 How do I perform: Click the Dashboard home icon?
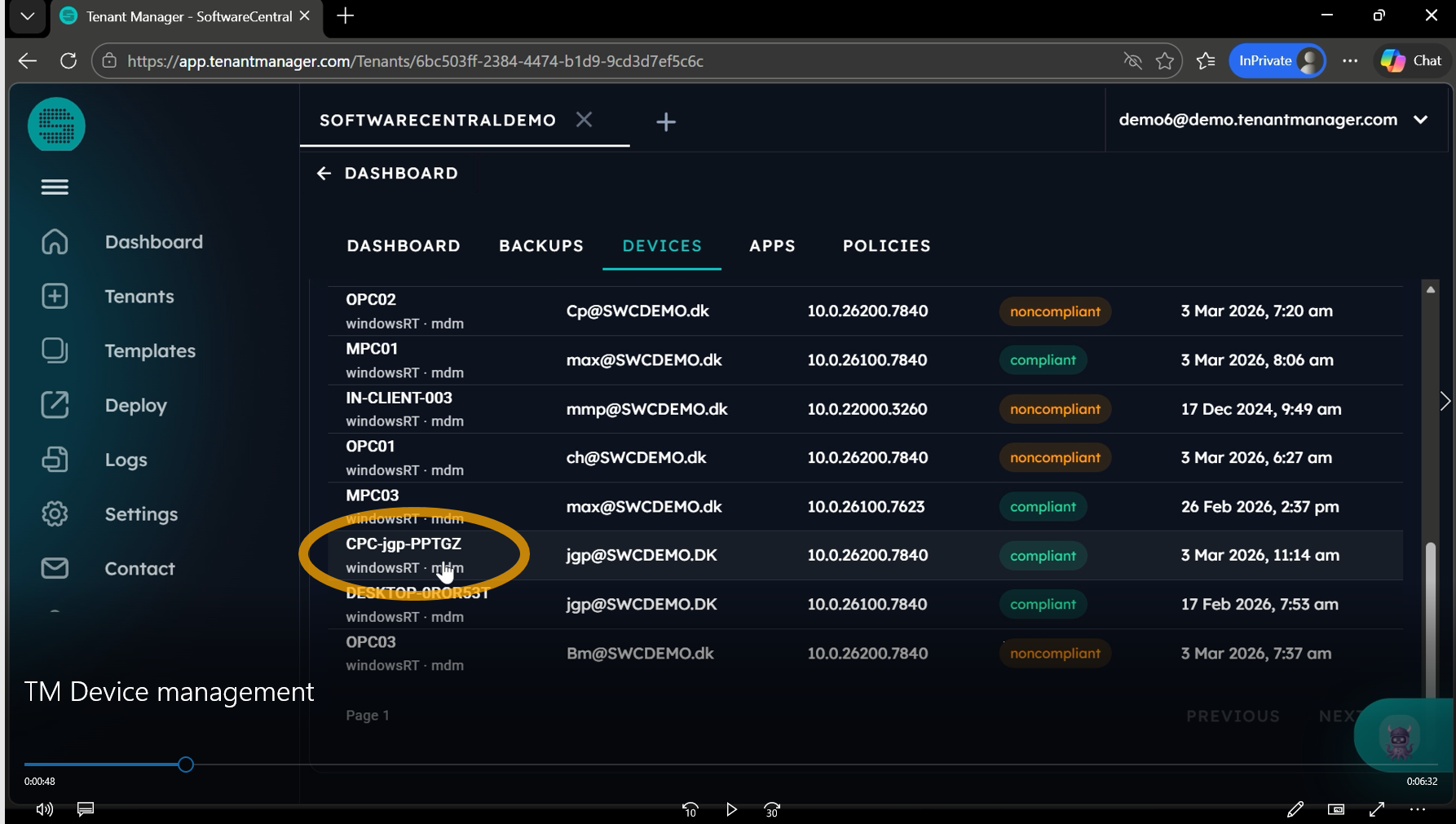pyautogui.click(x=55, y=242)
